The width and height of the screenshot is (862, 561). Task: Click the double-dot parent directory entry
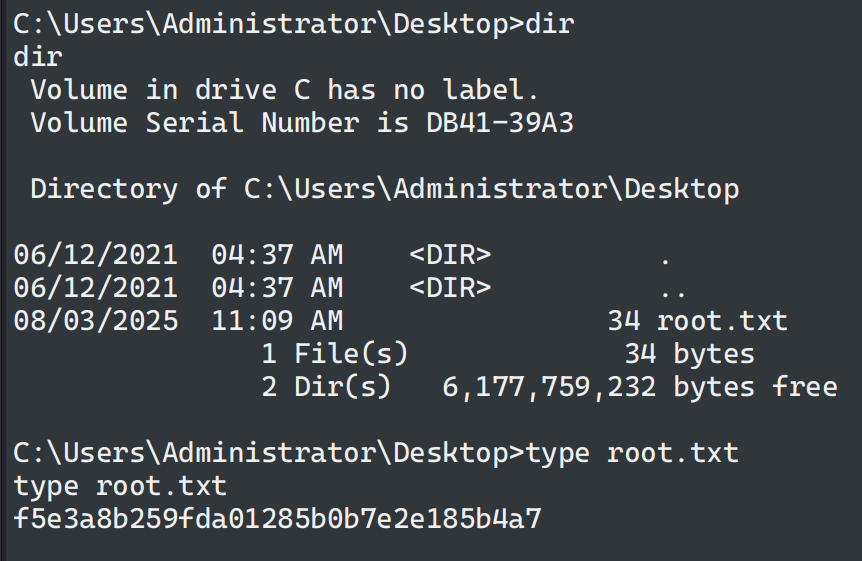click(x=672, y=290)
